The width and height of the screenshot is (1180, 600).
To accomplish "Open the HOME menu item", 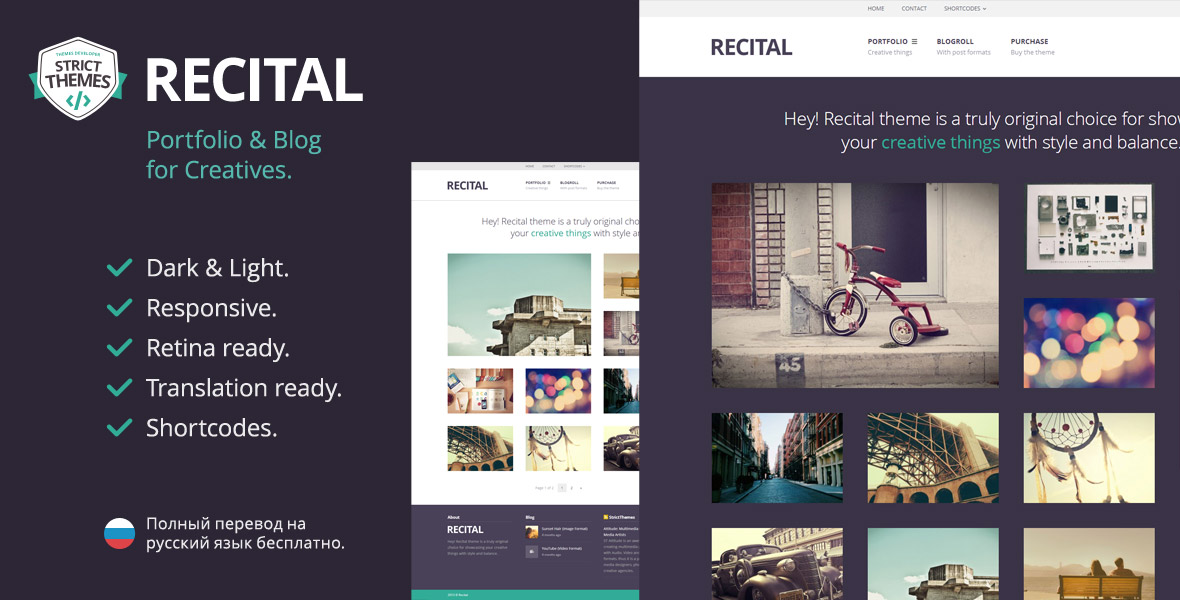I will (876, 8).
